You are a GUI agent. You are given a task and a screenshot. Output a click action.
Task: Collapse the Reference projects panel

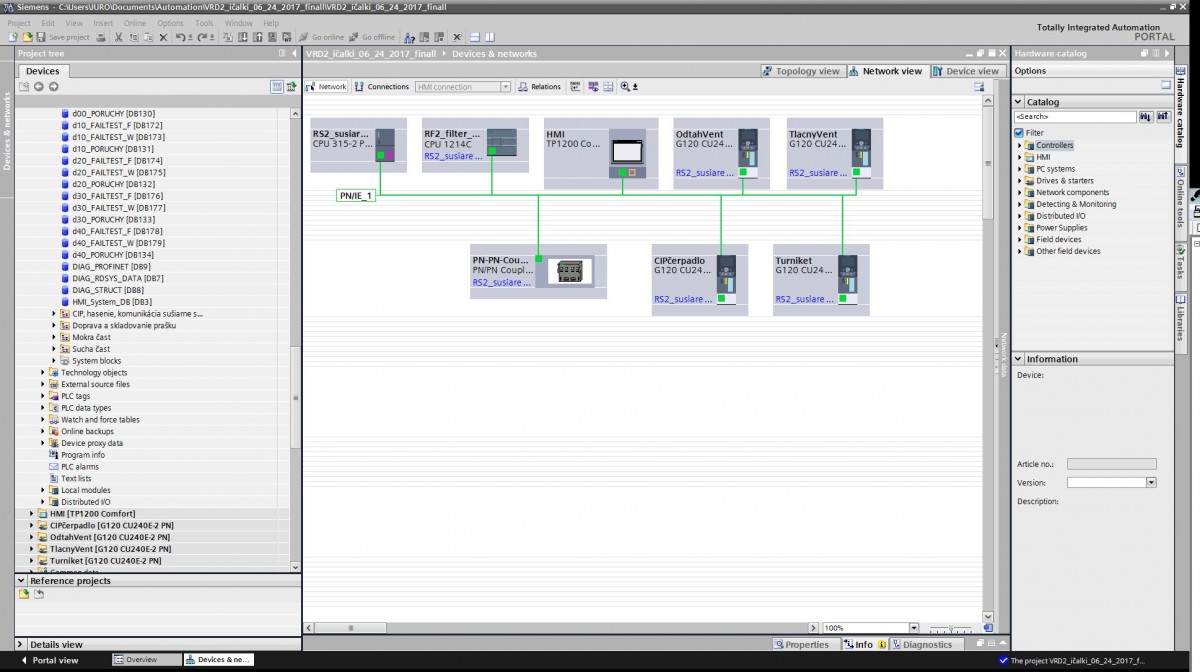point(22,581)
